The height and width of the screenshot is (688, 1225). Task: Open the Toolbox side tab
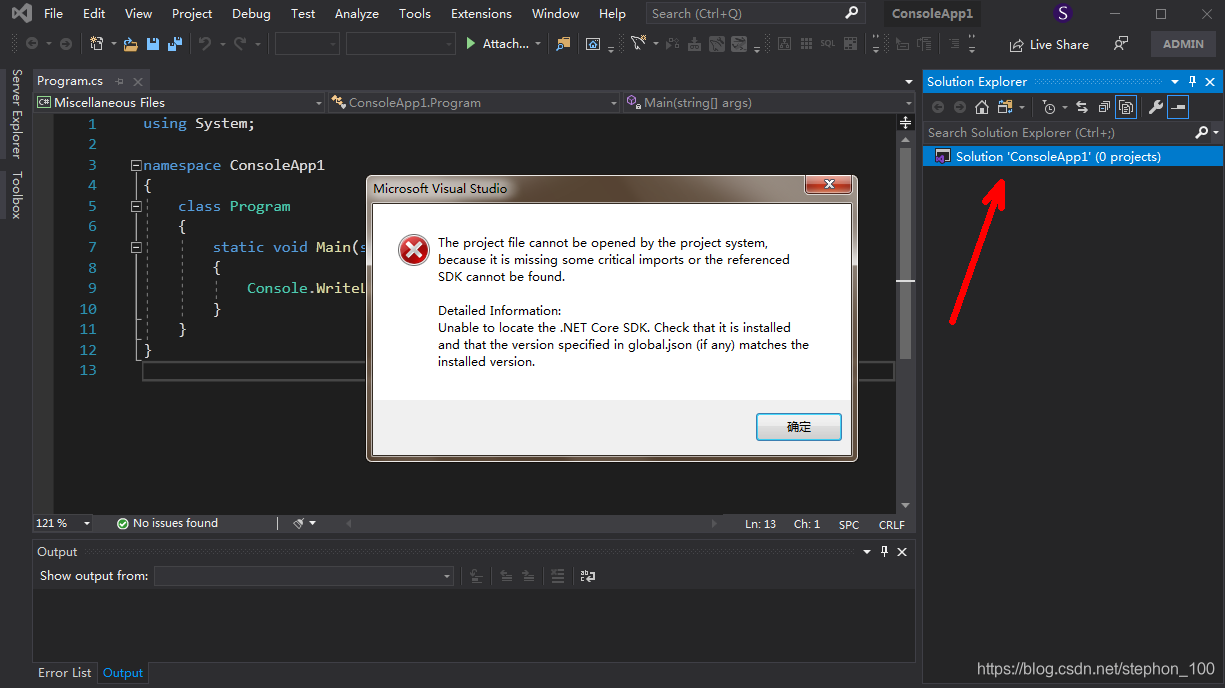(16, 195)
